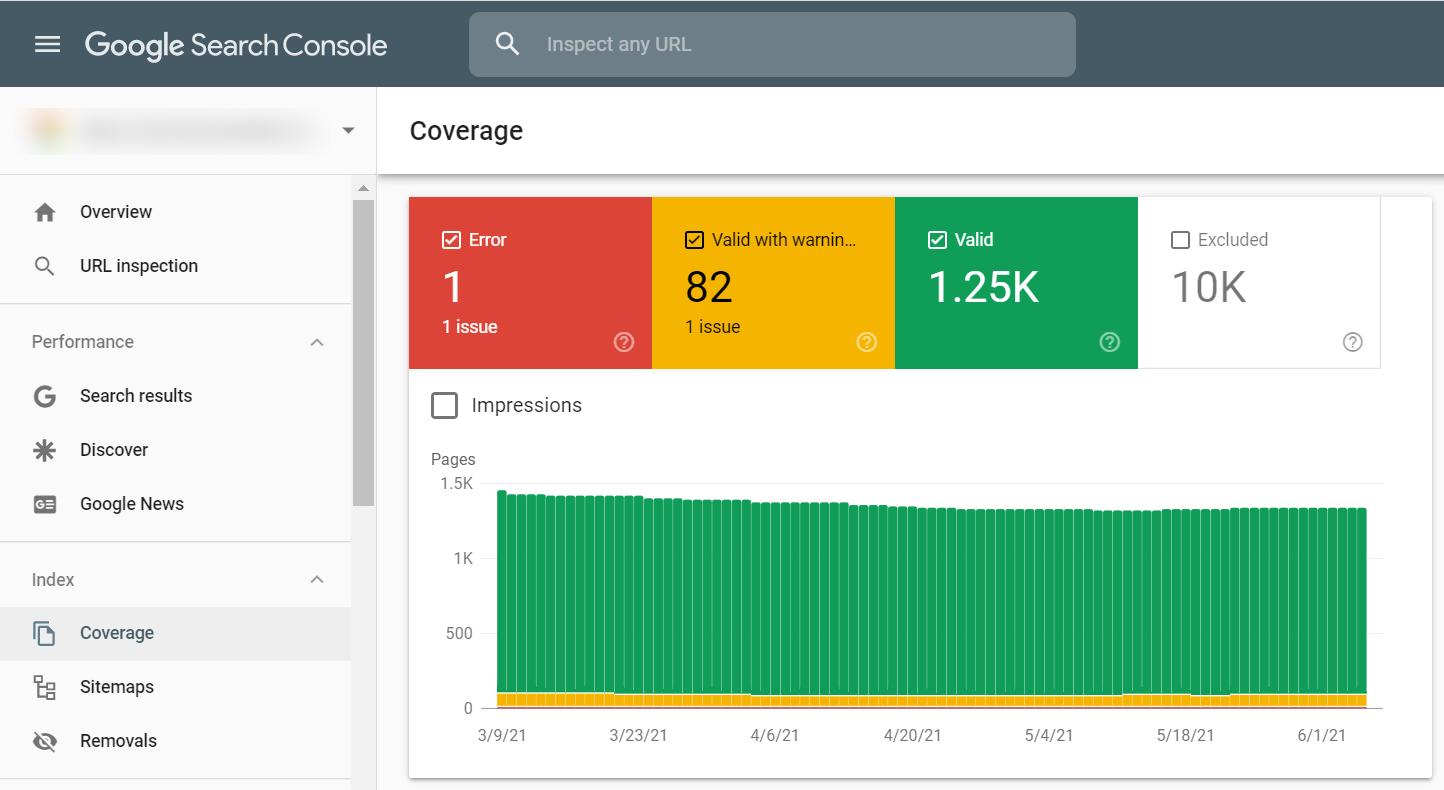Click '1 issue' text on Error card

point(470,327)
